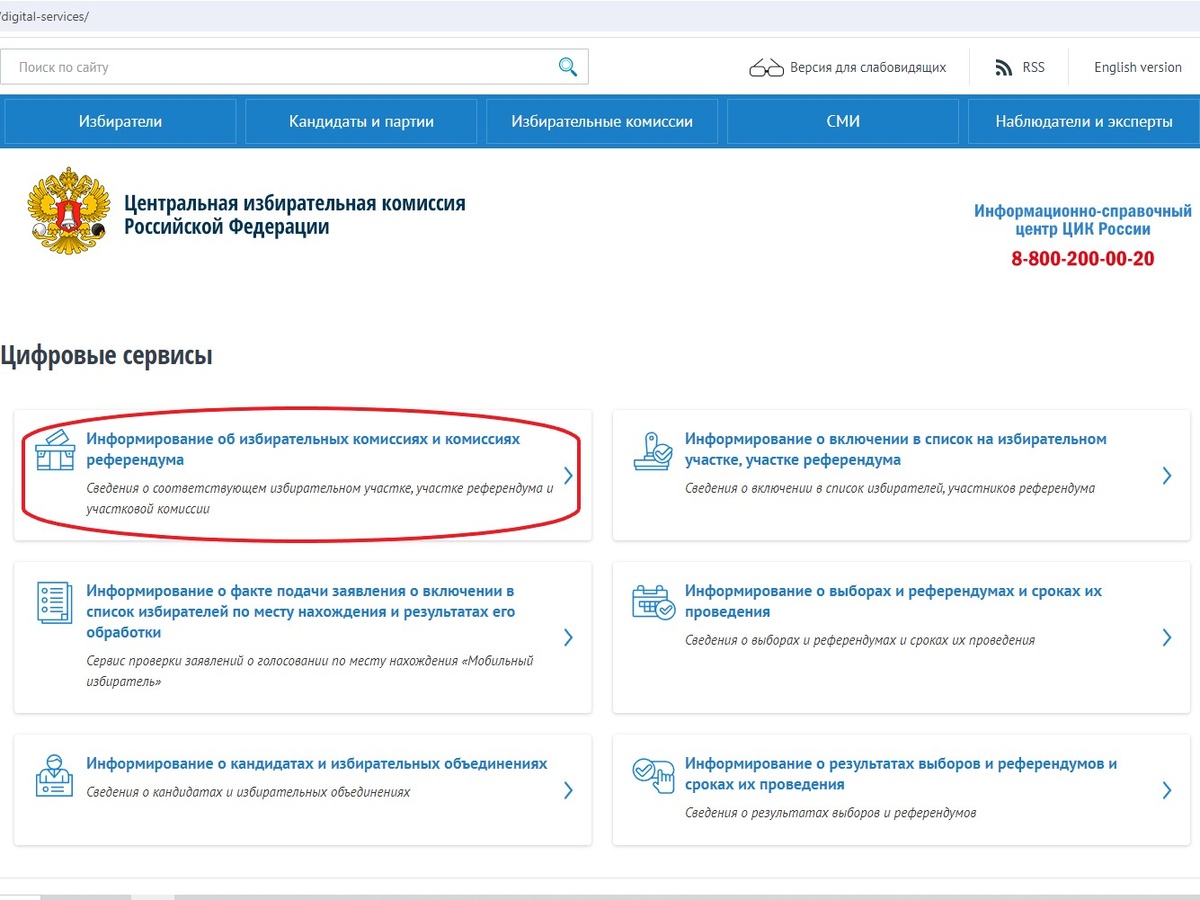Click Информационно-справочный центр ЦИК России text

[1083, 220]
